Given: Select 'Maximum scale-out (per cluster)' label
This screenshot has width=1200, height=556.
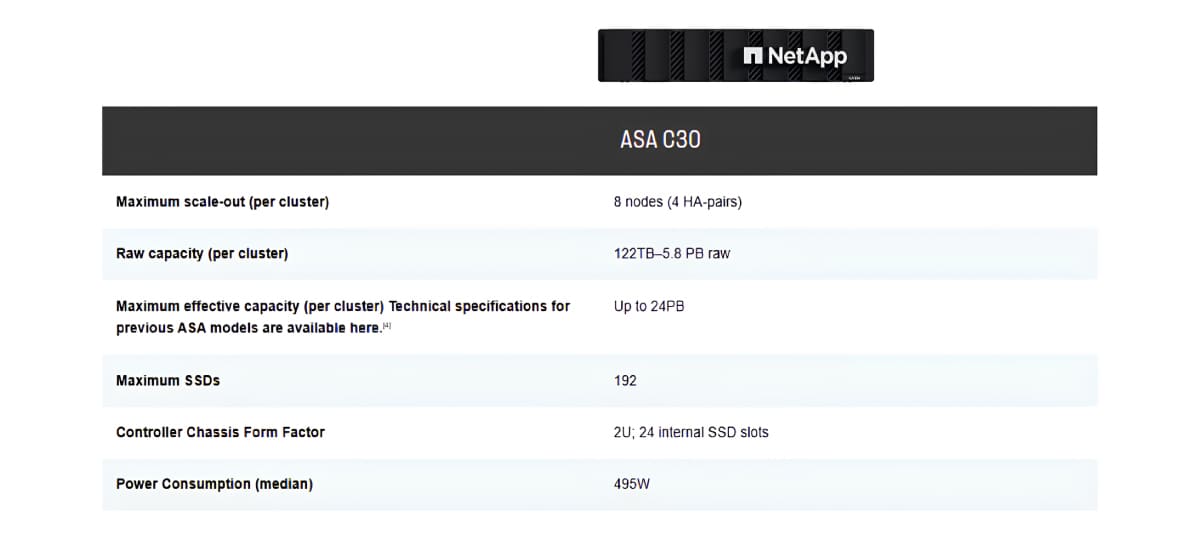Looking at the screenshot, I should (222, 202).
